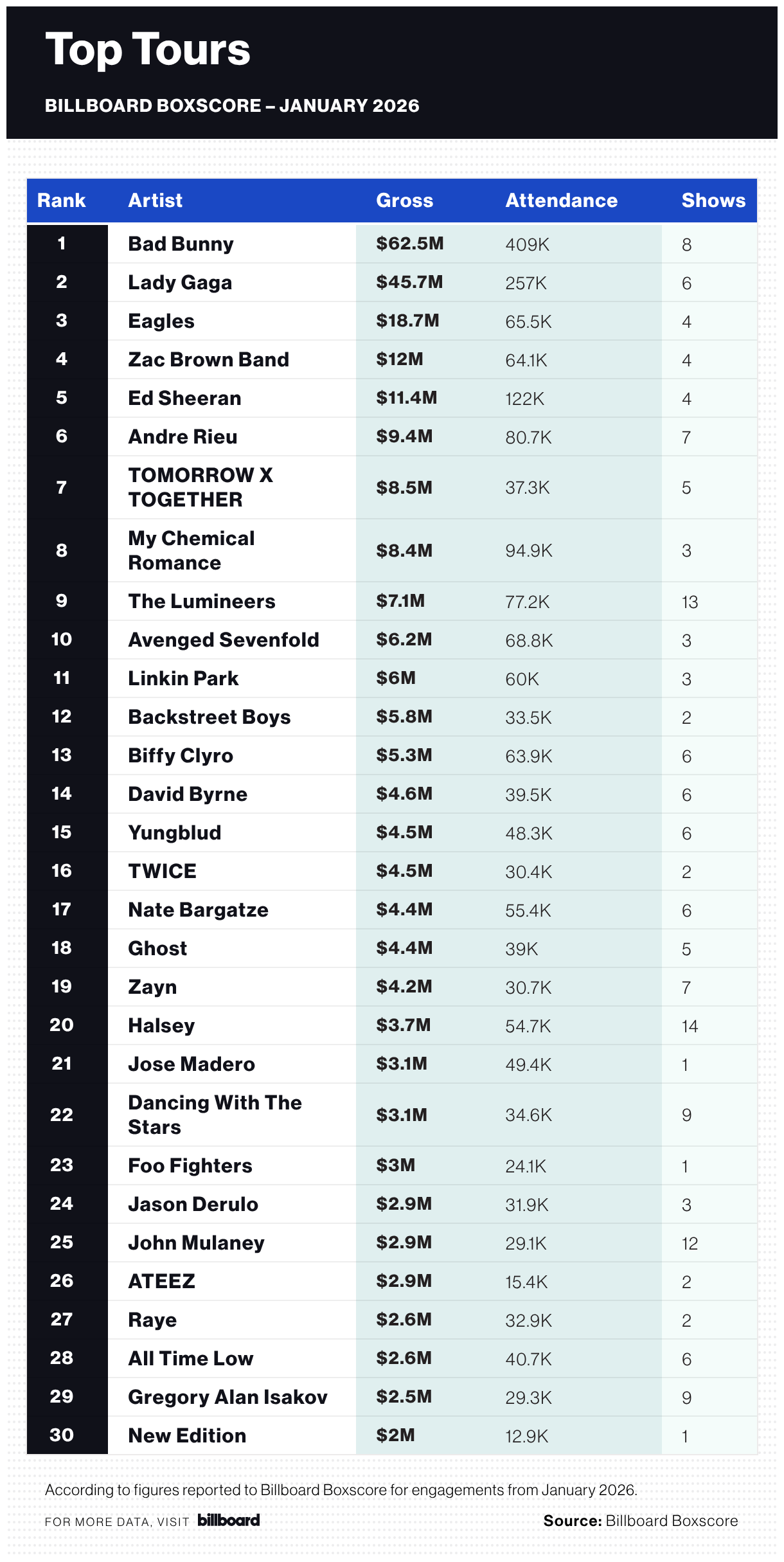The width and height of the screenshot is (784, 1562).
Task: Click My Chemical Romance artist name
Action: tap(191, 550)
